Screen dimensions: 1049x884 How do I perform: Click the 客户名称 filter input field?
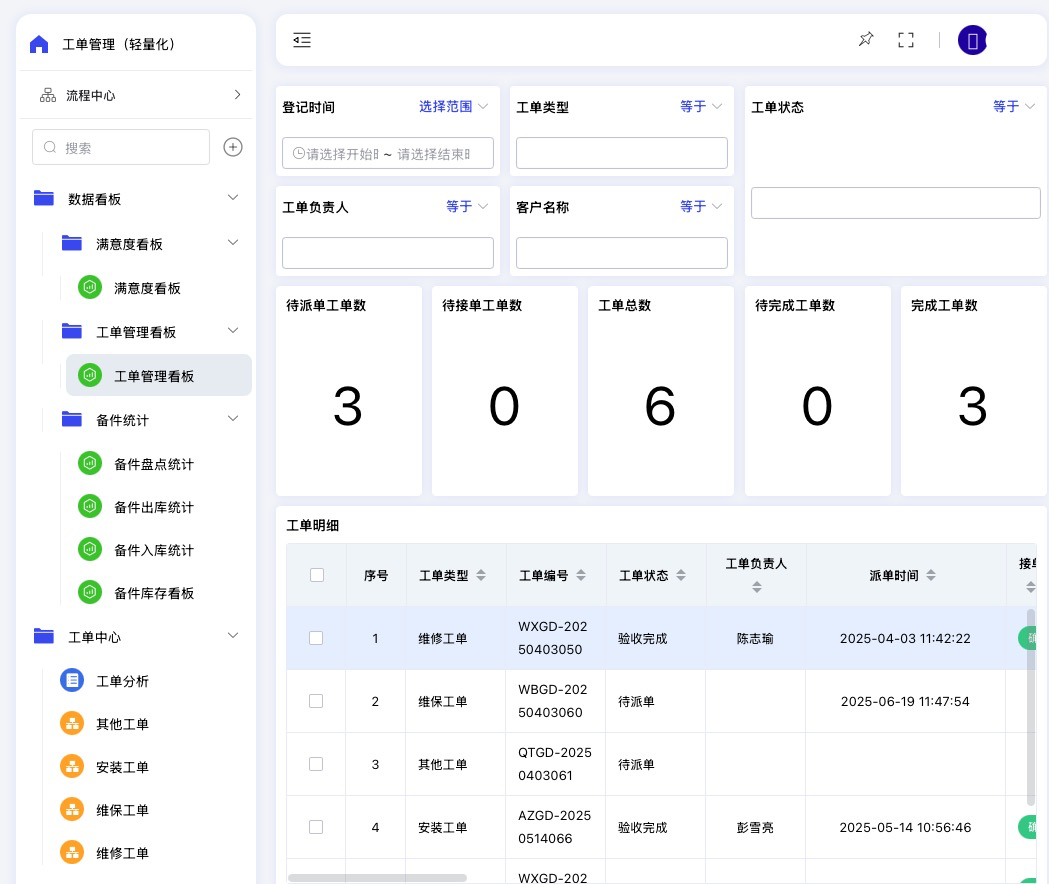621,253
